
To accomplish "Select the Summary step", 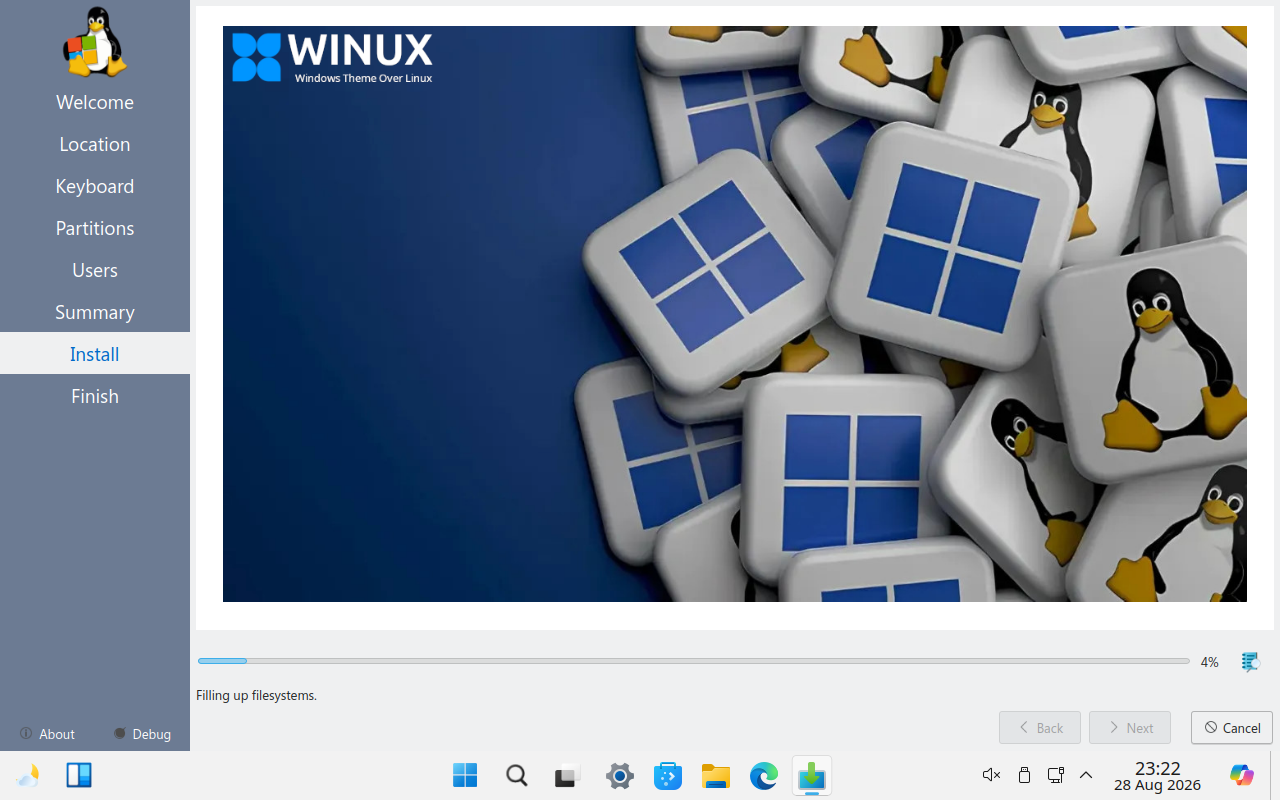I will [x=95, y=312].
